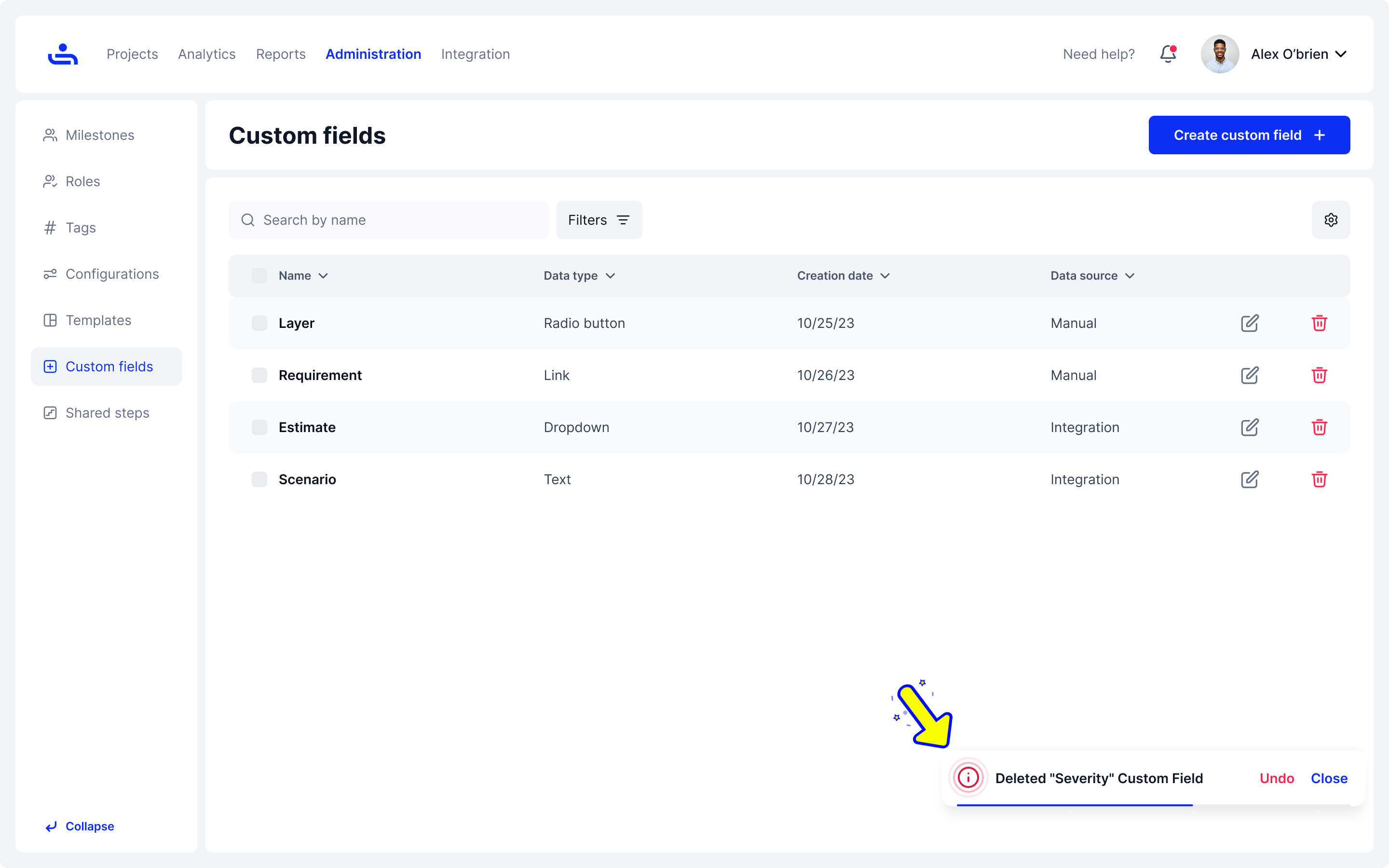Open table settings gear icon
1389x868 pixels.
pos(1331,220)
